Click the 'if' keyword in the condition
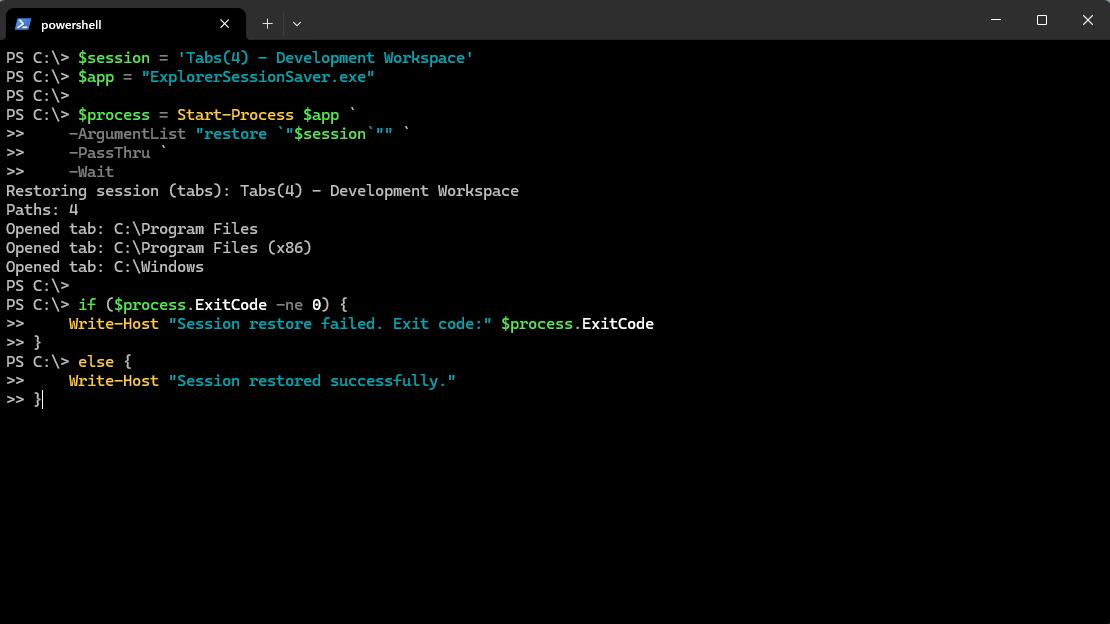 [x=87, y=305]
